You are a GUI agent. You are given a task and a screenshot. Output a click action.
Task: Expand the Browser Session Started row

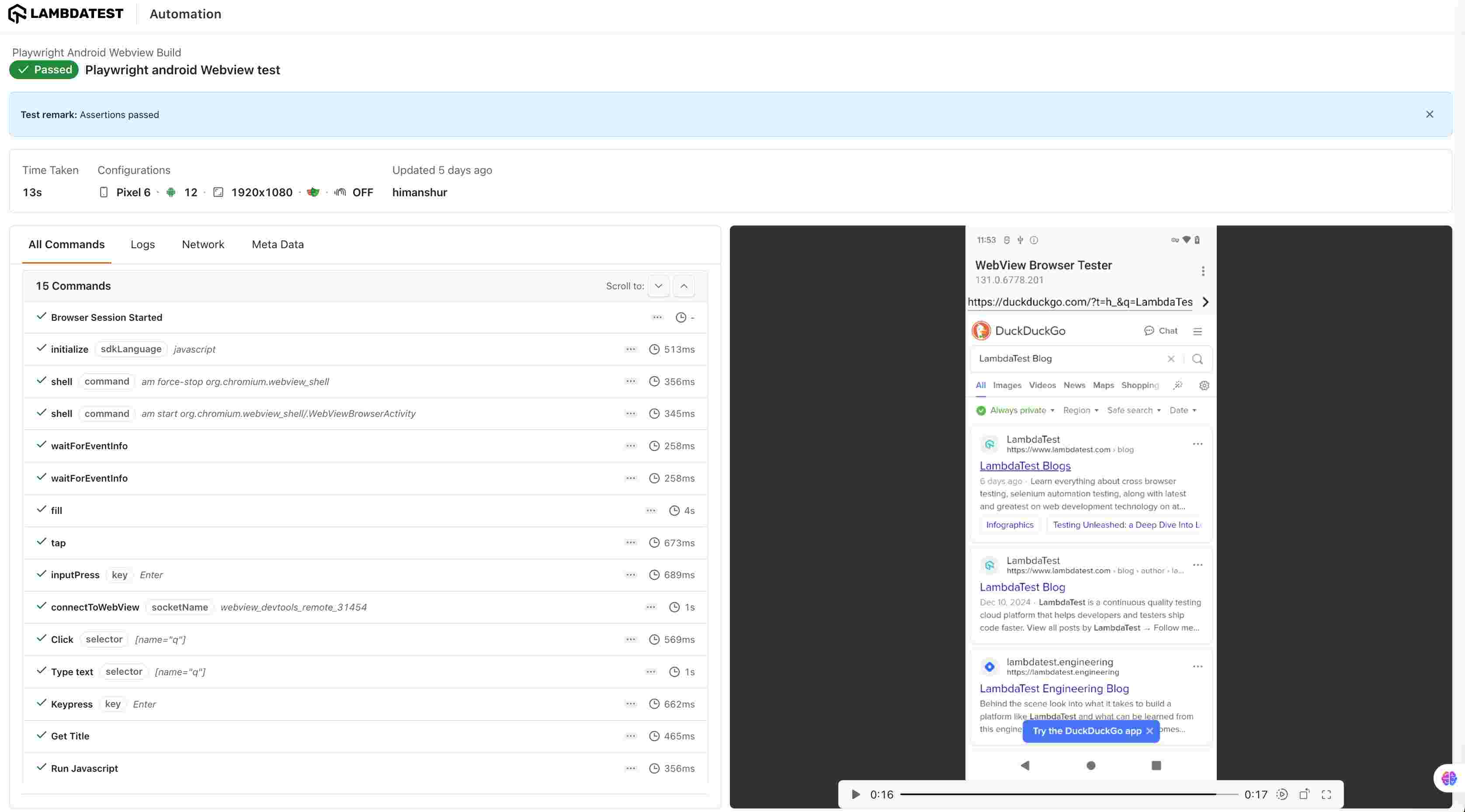click(106, 317)
